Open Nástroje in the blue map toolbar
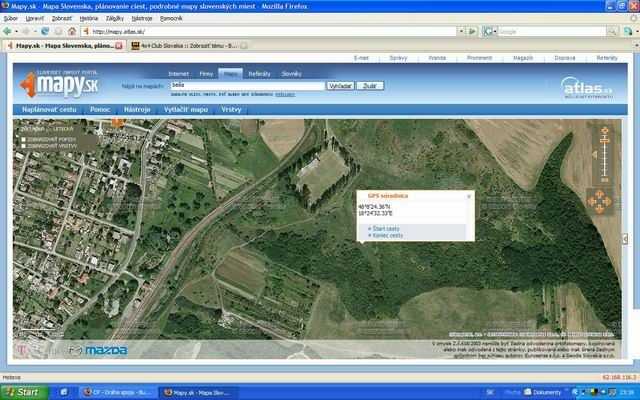Screen dimensions: 640x400 coord(137,109)
